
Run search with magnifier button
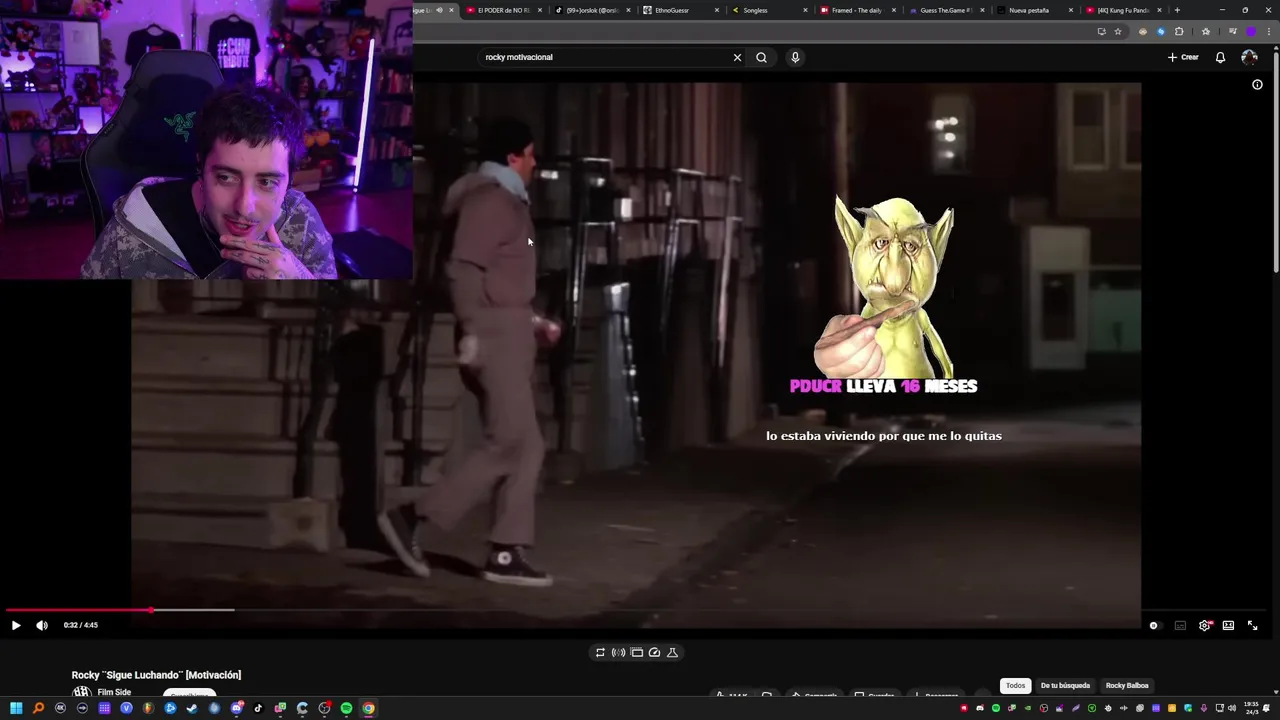tap(761, 57)
